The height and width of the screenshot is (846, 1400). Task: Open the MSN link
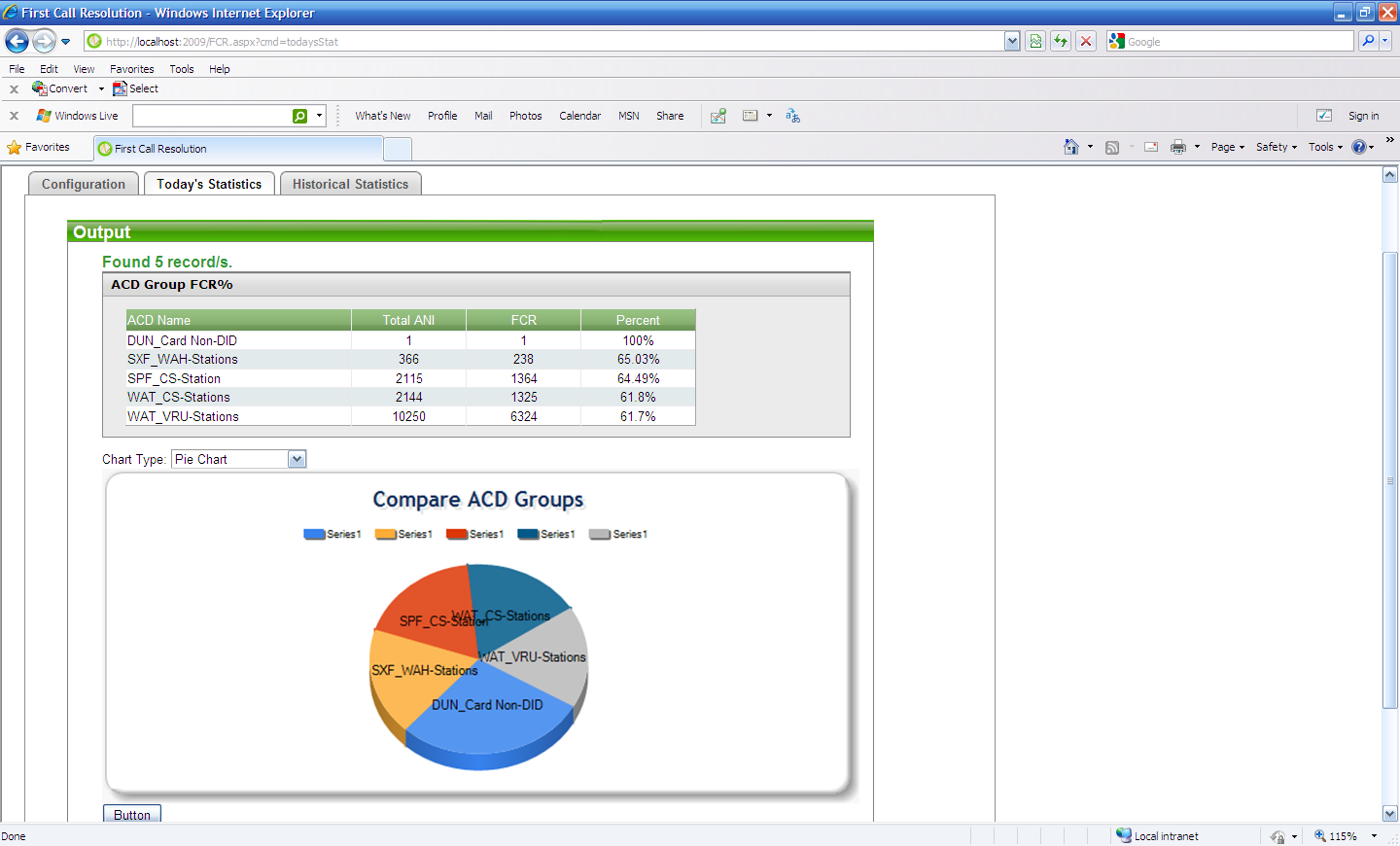click(629, 116)
